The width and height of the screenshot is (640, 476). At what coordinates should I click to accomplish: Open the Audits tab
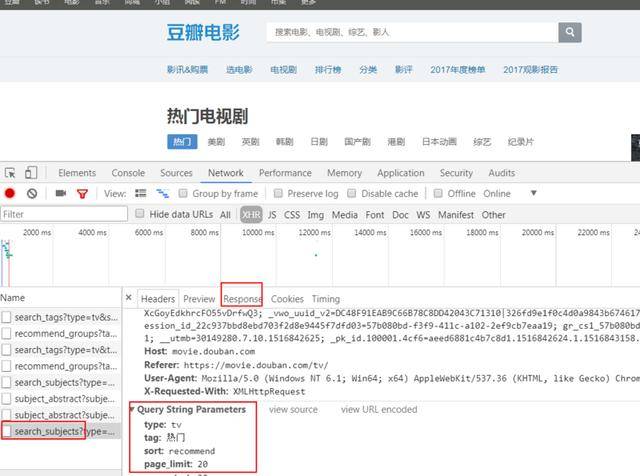[502, 173]
